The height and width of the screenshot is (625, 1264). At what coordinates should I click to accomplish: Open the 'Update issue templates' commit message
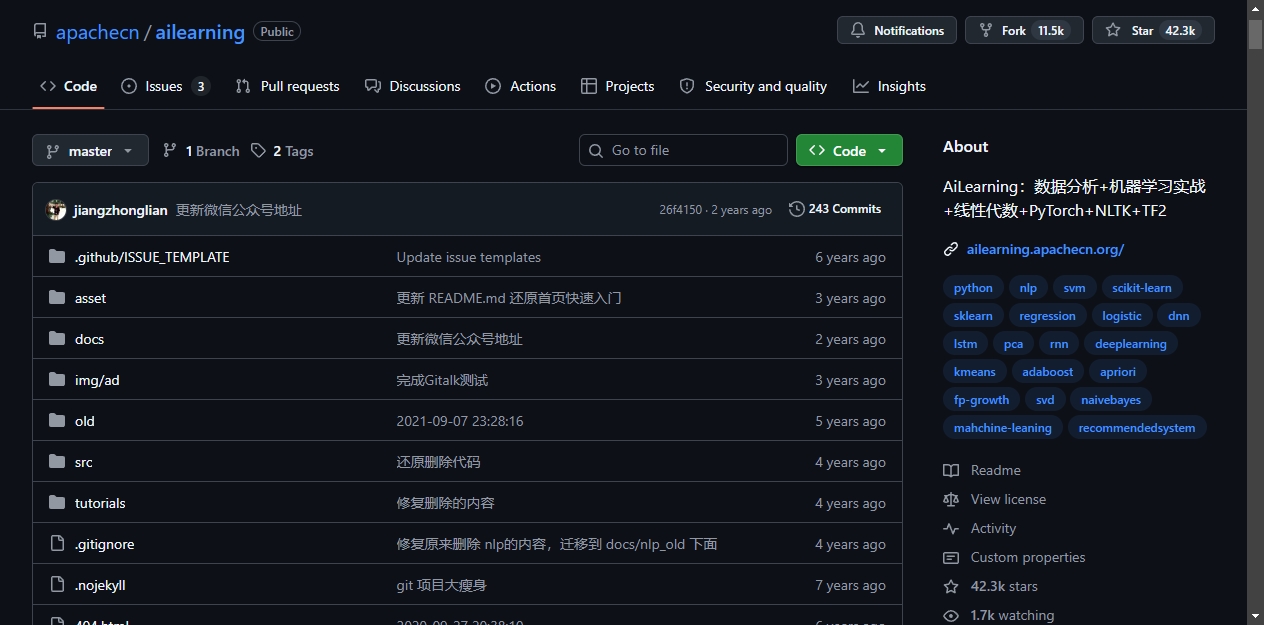tap(469, 257)
